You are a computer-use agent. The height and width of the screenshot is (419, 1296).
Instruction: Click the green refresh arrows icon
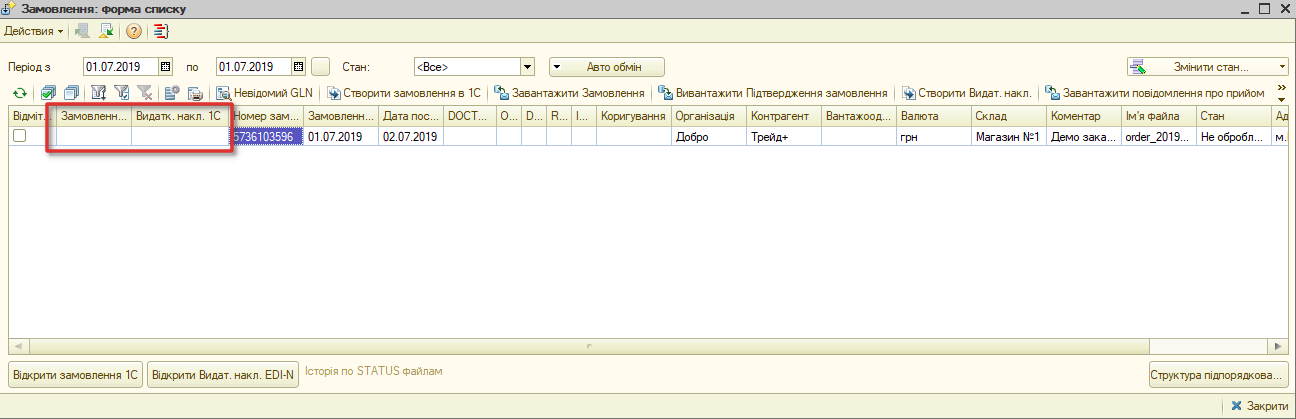click(x=18, y=93)
